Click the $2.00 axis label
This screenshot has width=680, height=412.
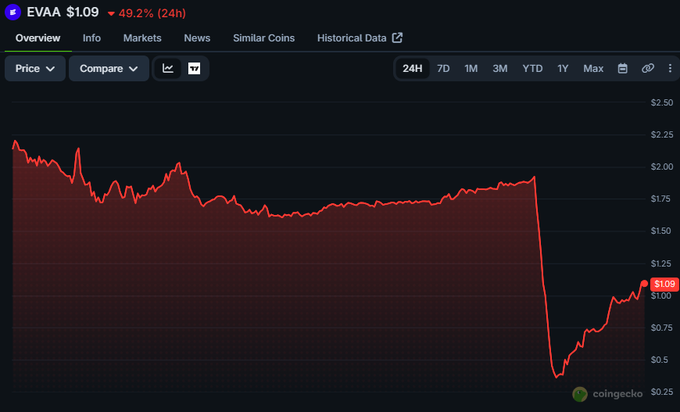662,167
